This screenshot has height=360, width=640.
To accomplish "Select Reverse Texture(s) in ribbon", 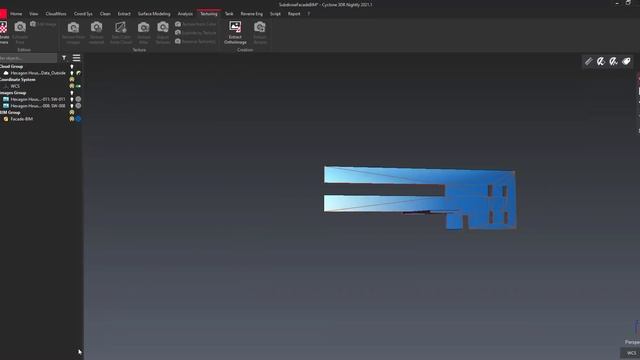I will tap(196, 41).
